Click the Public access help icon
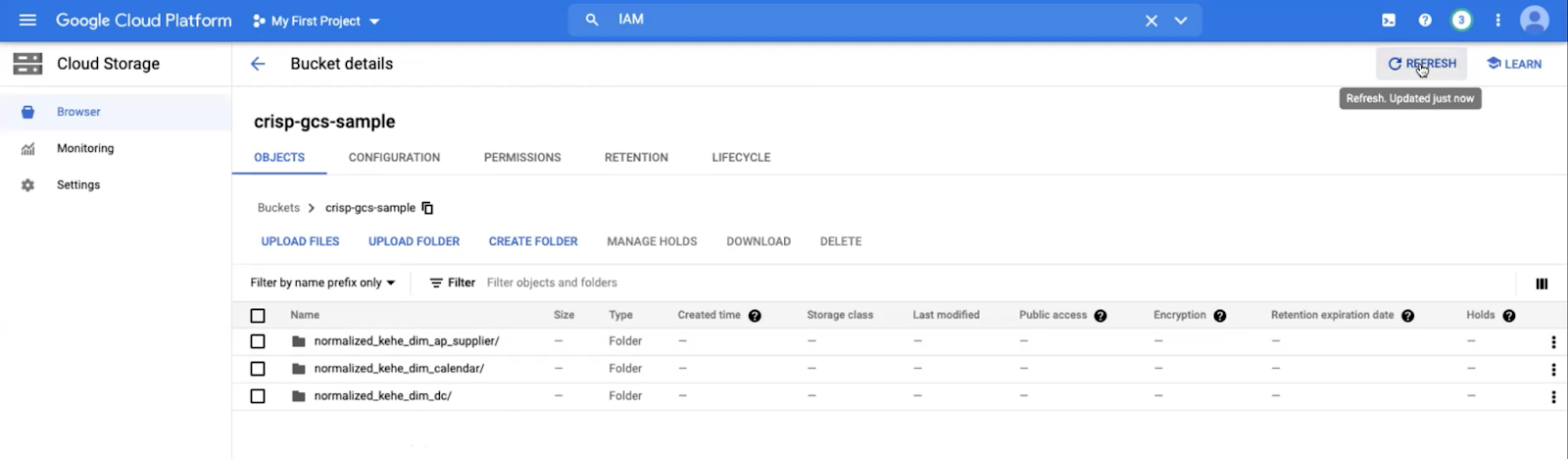This screenshot has height=459, width=1568. tap(1101, 316)
